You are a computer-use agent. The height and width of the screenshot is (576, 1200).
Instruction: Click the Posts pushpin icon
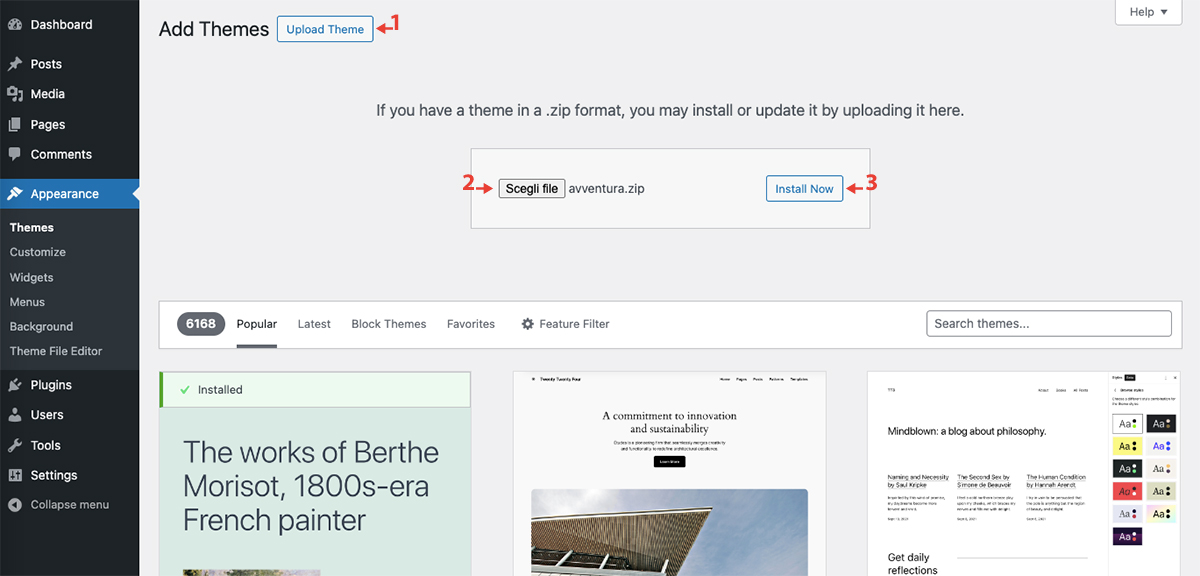point(15,64)
